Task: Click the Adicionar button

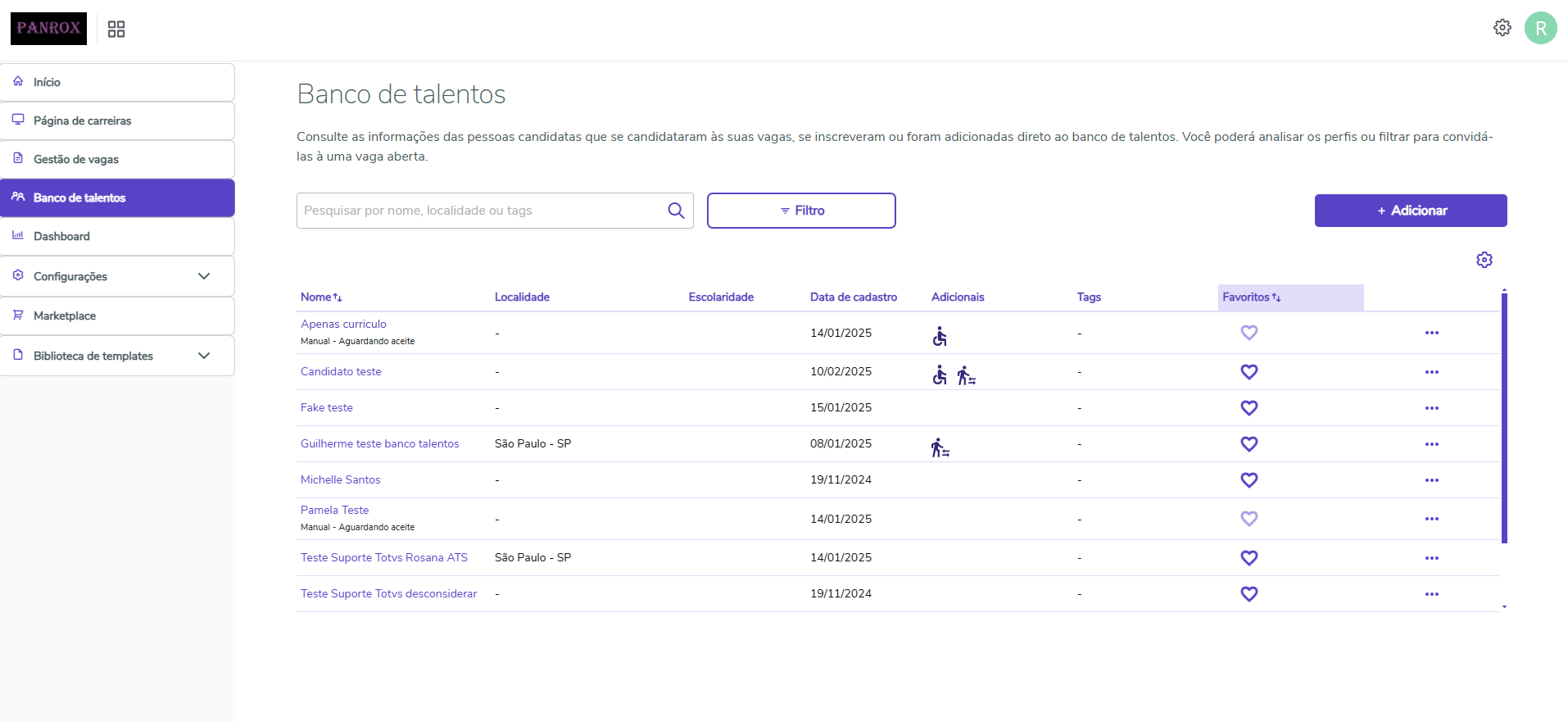Action: 1411,211
